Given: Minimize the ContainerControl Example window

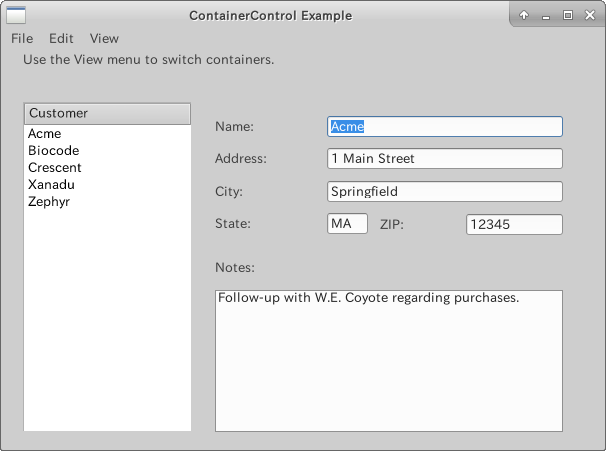Looking at the screenshot, I should 546,15.
